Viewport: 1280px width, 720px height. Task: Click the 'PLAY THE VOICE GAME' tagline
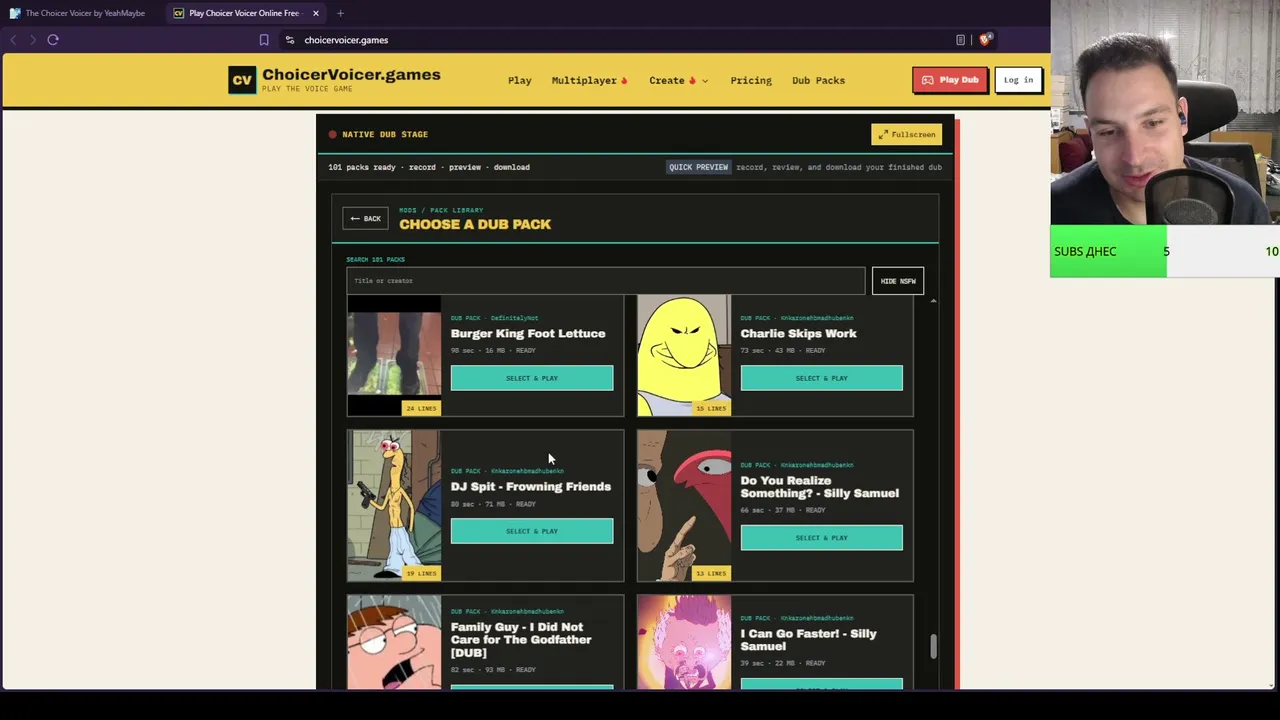307,89
